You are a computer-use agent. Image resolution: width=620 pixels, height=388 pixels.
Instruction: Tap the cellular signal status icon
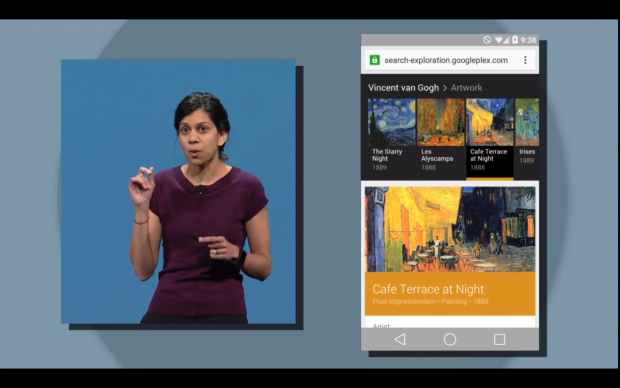tap(506, 40)
